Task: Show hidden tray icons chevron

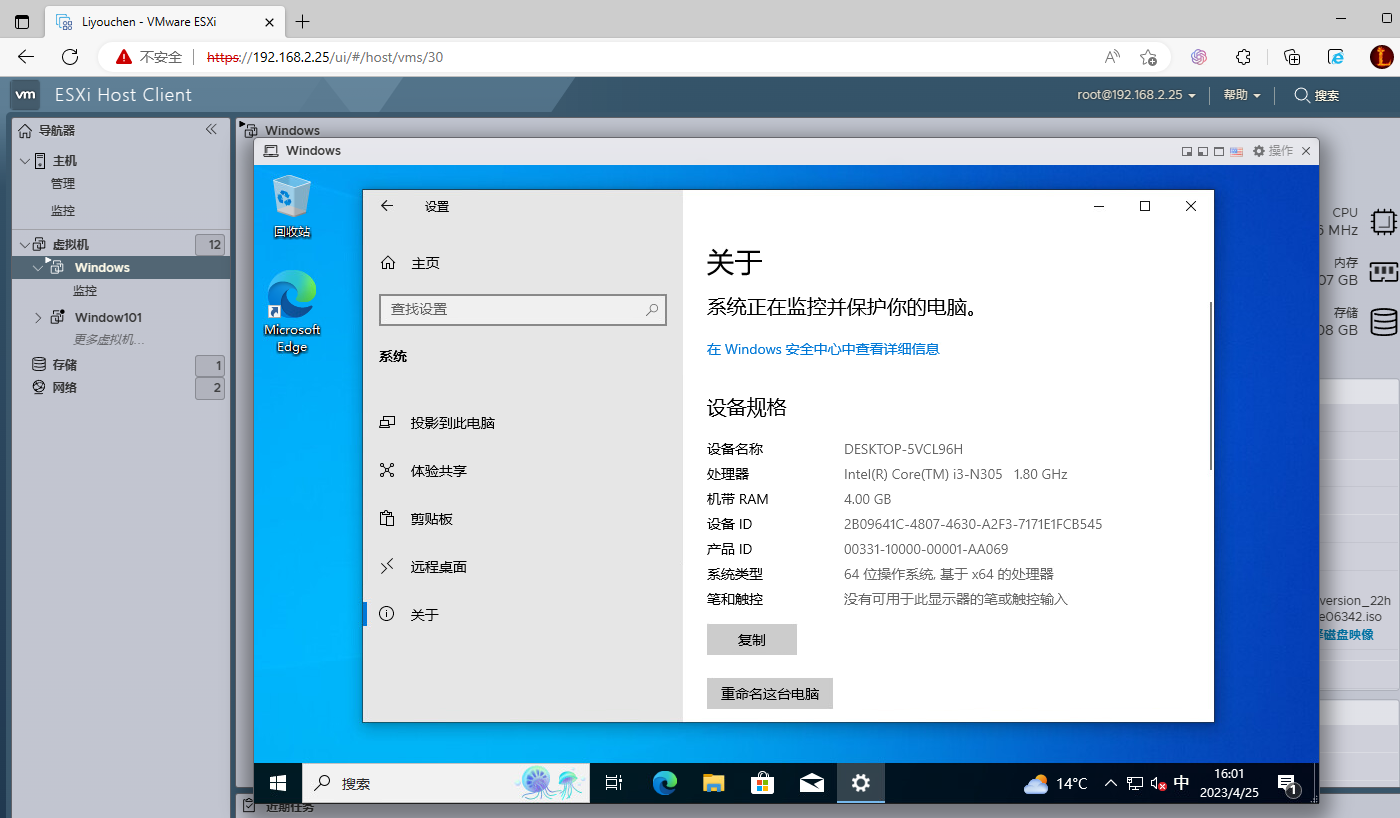Action: point(1110,783)
